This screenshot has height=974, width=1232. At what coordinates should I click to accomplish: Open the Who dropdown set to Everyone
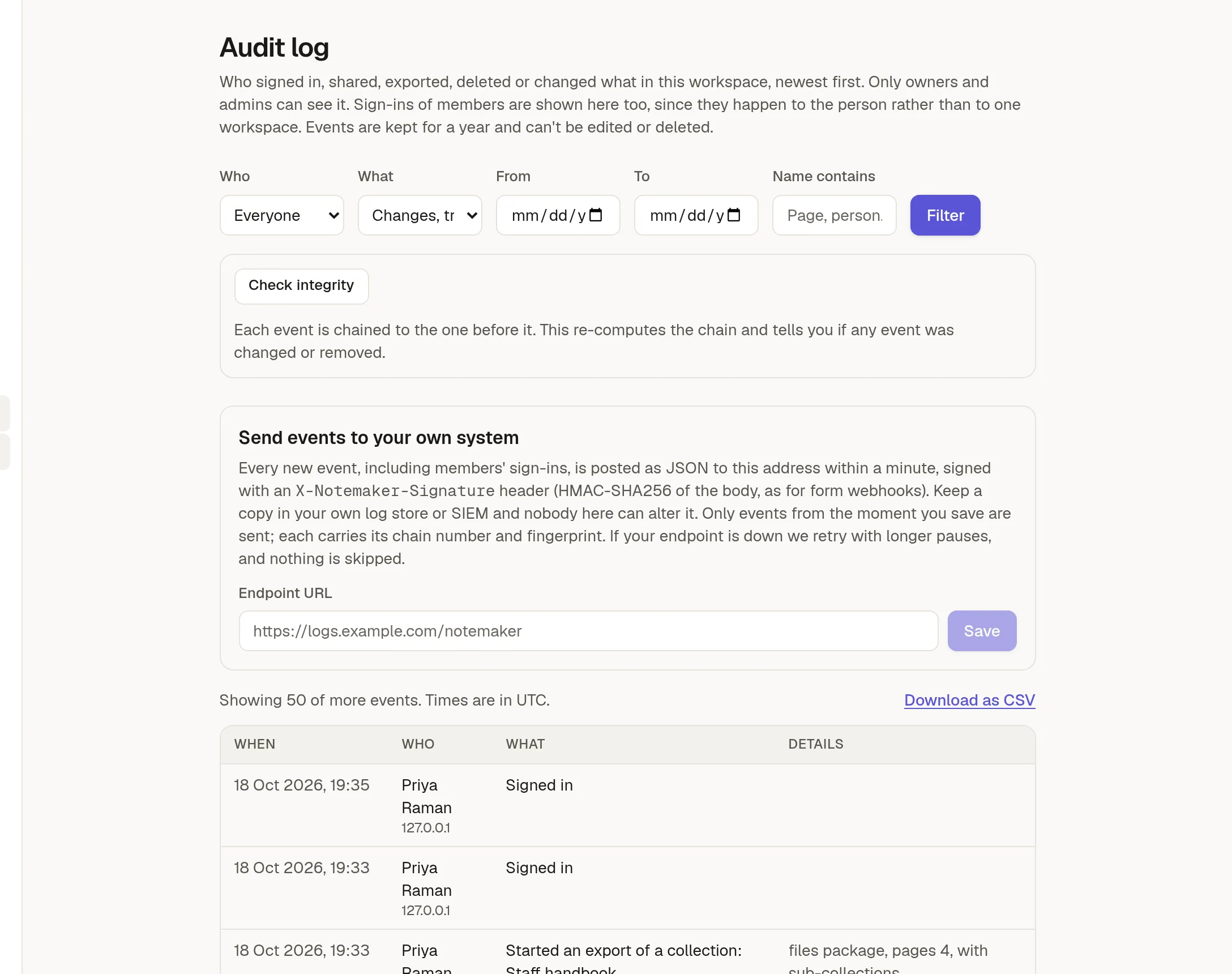(281, 215)
